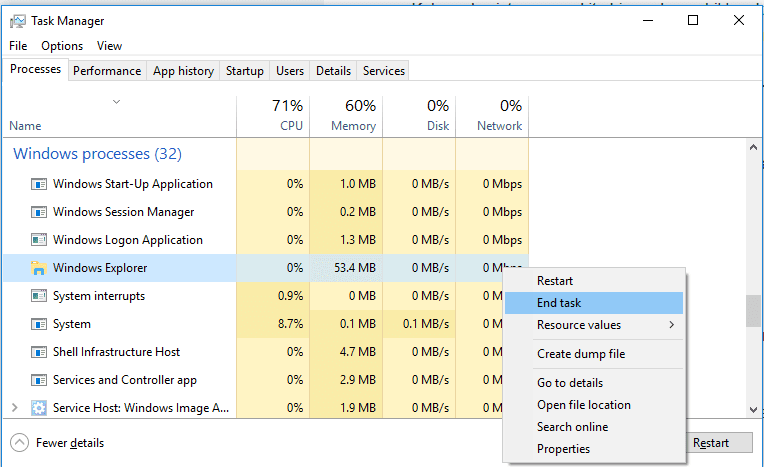Select the Services and Controller app row
Image resolution: width=764 pixels, height=475 pixels.
pyautogui.click(x=124, y=380)
